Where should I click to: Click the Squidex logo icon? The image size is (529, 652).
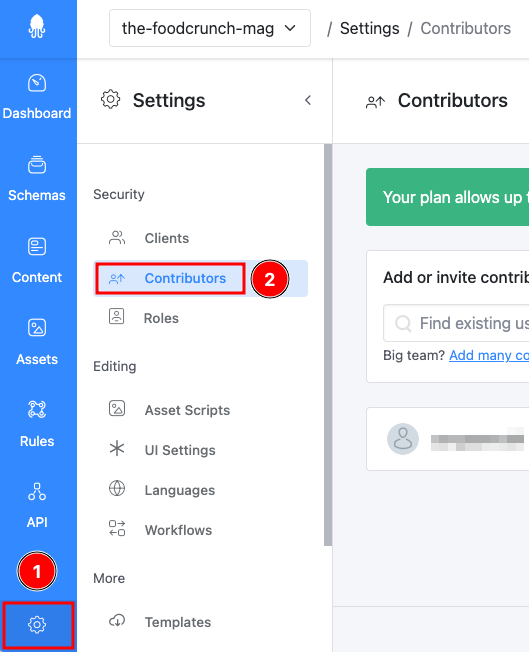[x=37, y=26]
